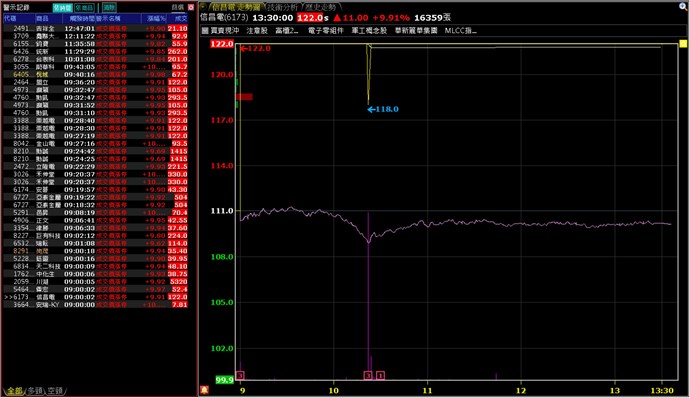Open the round menu icon beside 走勢圖 tab
The image size is (690, 398).
point(203,7)
